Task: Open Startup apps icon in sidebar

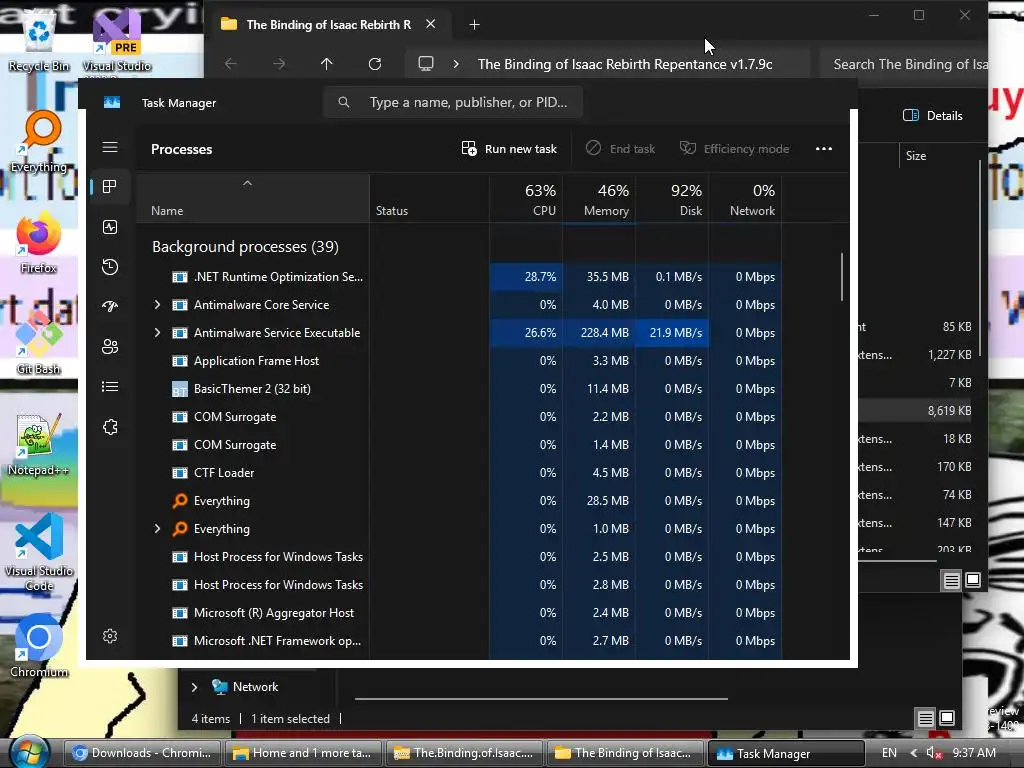Action: pyautogui.click(x=110, y=306)
